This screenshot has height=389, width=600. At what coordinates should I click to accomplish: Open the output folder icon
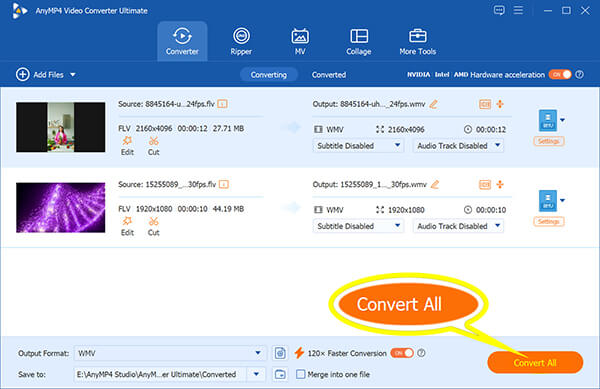coord(280,374)
